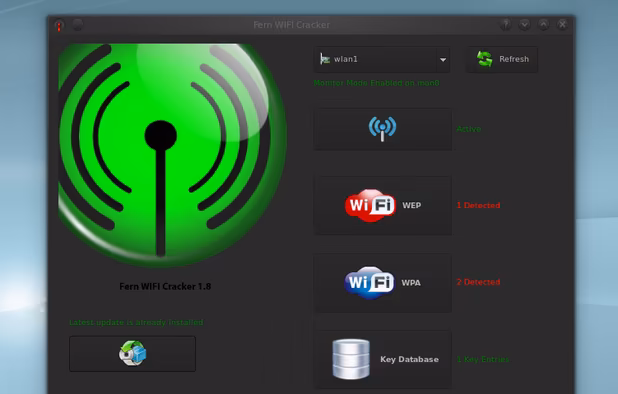Screen dimensions: 618x394
Task: Click the '1 Detected' WEP status text
Action: (478, 205)
